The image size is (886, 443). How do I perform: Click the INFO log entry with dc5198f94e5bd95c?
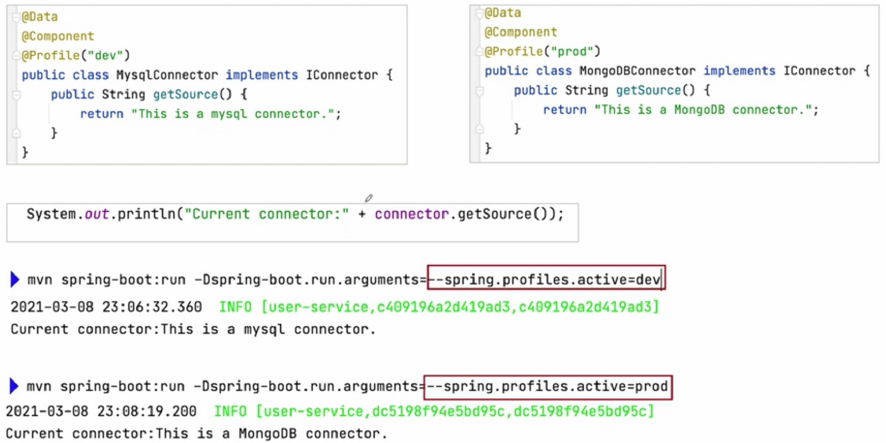point(434,411)
